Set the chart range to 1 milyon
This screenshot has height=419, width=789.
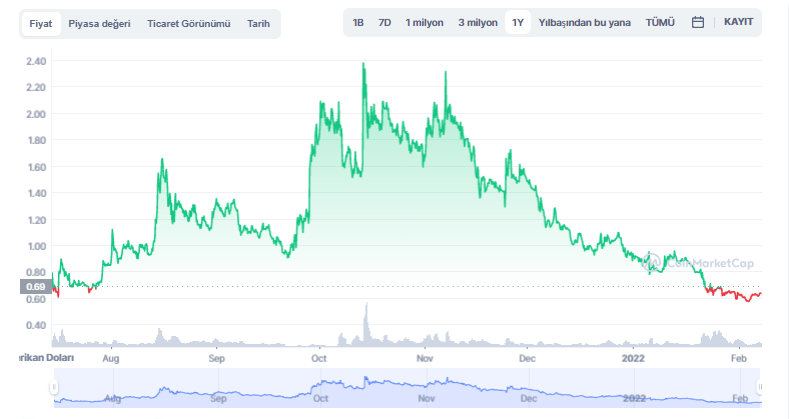coord(425,22)
